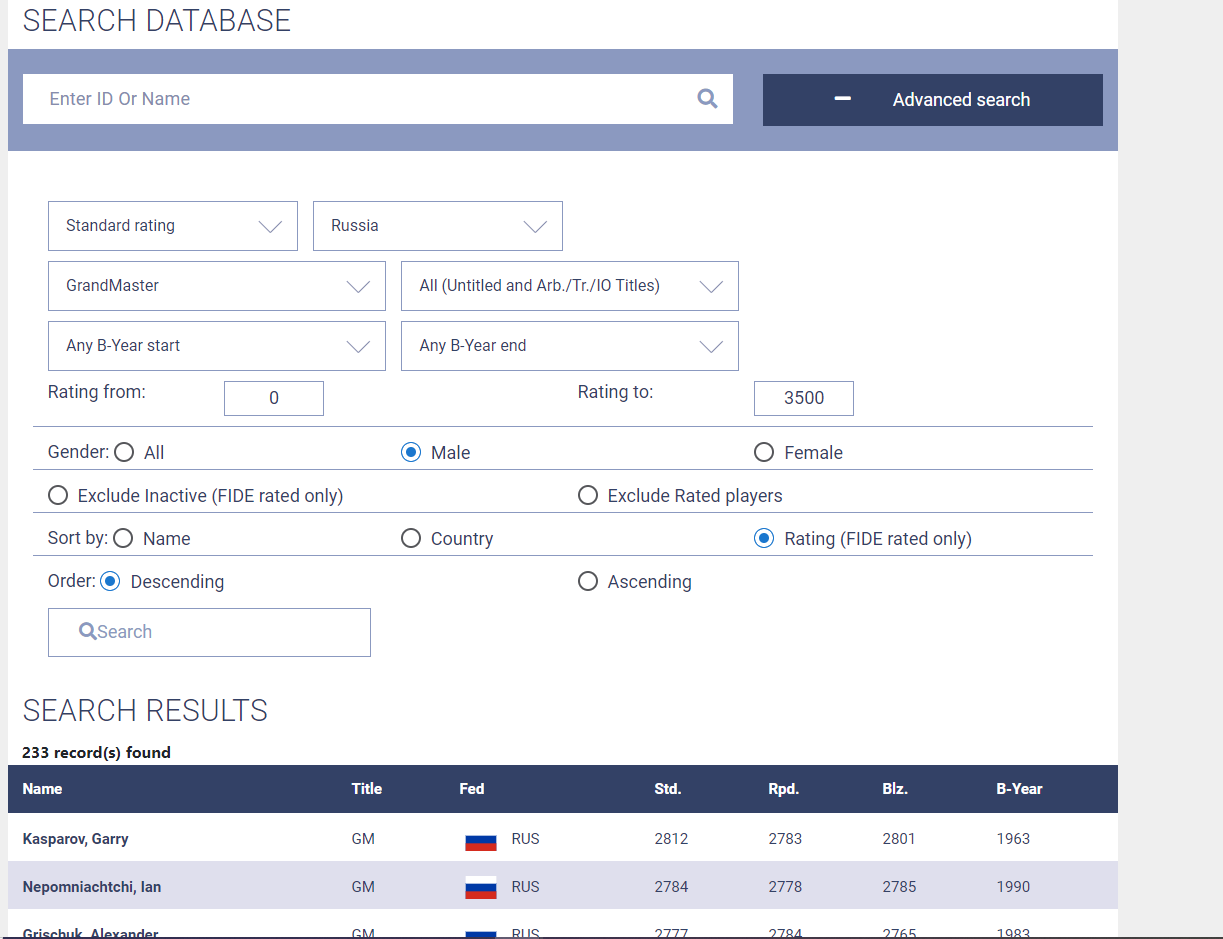Screen dimensions: 1223x939
Task: Expand the Any B-Year start dropdown
Action: point(217,346)
